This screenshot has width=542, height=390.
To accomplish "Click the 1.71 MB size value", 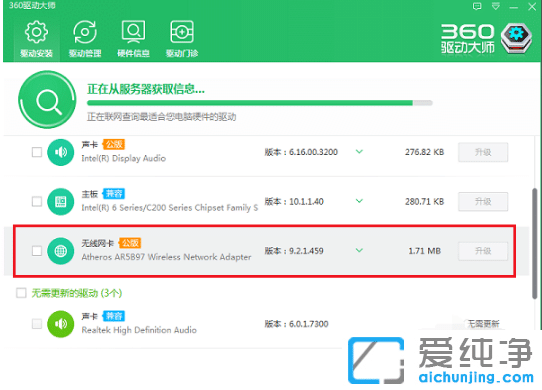I will [x=424, y=251].
